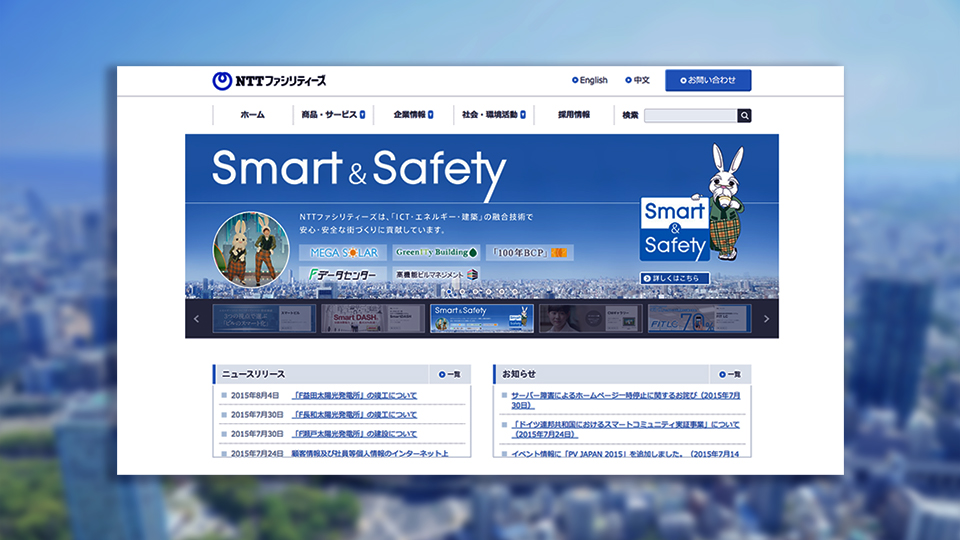Click the 詳しくはこちら button
Viewport: 960px width, 540px height.
point(675,278)
